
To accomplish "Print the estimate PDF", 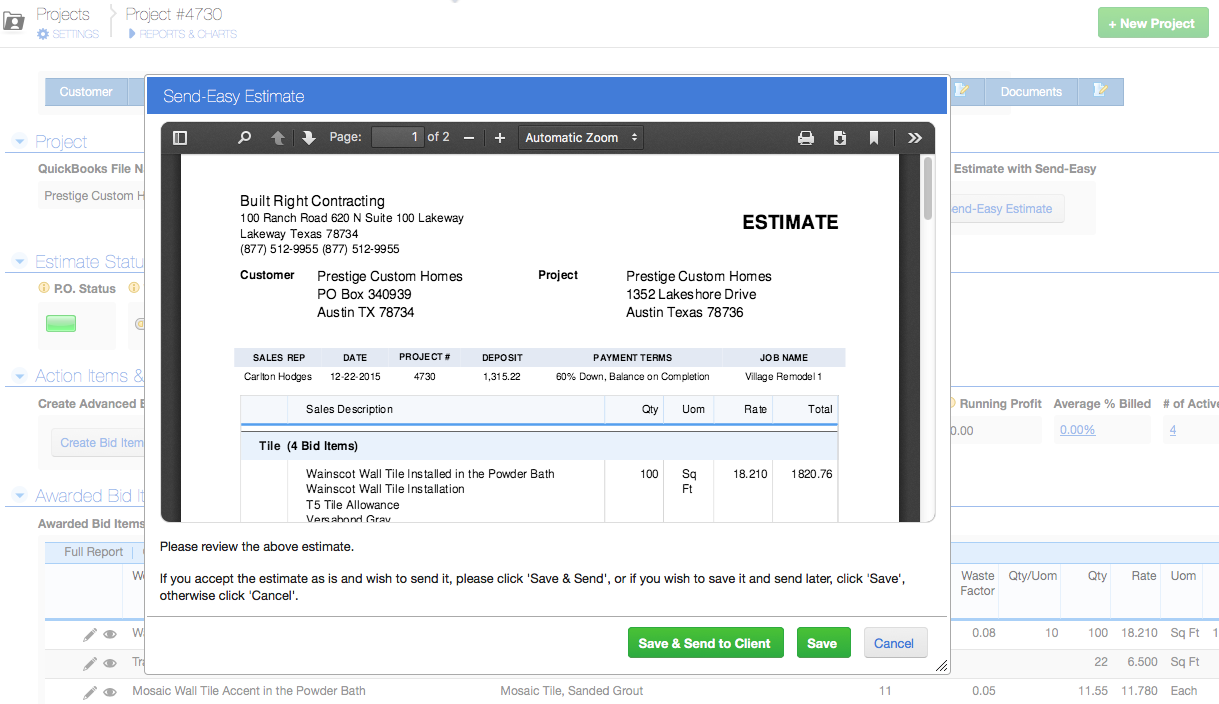I will (x=806, y=138).
